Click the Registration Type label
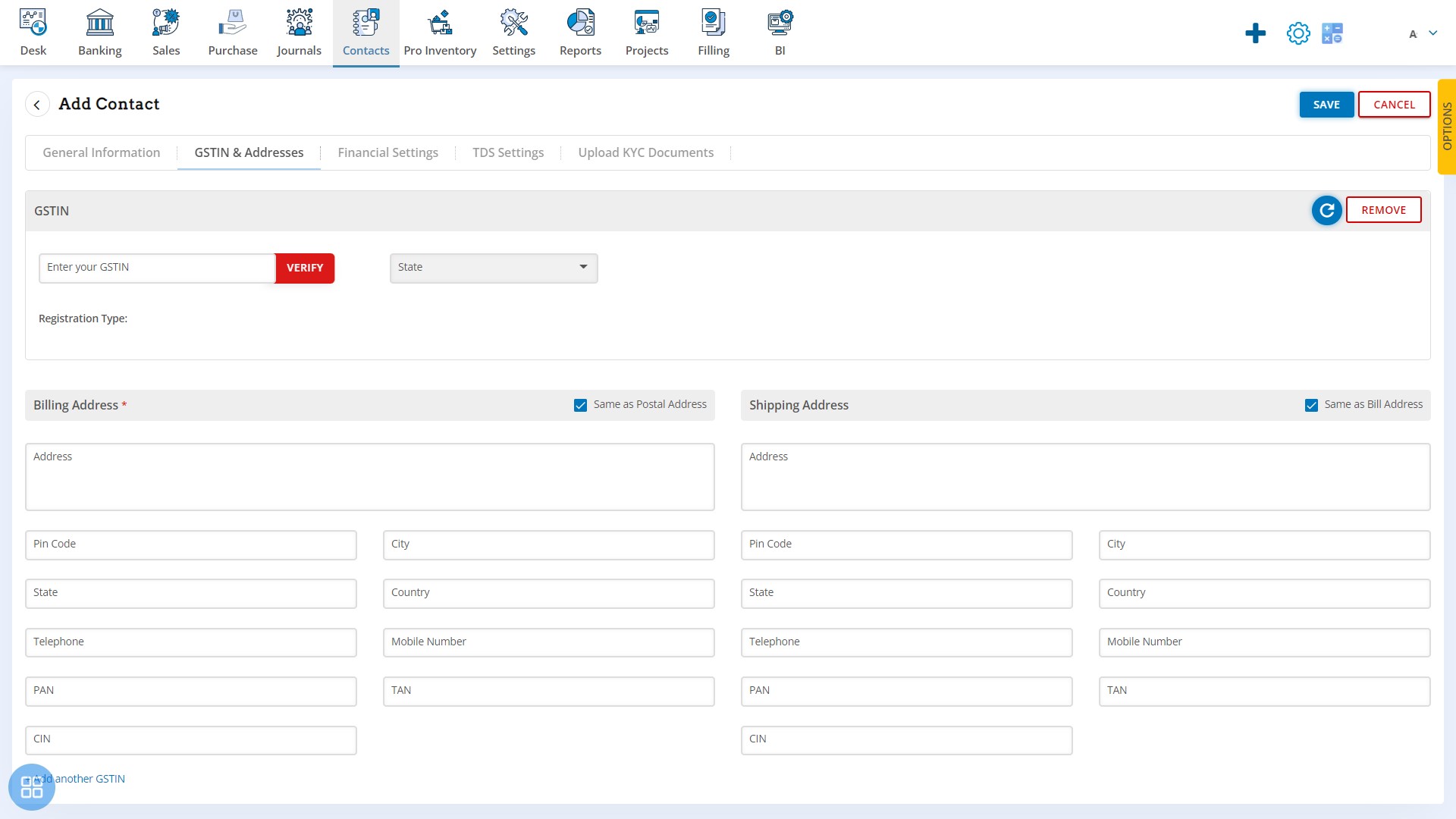1456x819 pixels. [x=83, y=318]
